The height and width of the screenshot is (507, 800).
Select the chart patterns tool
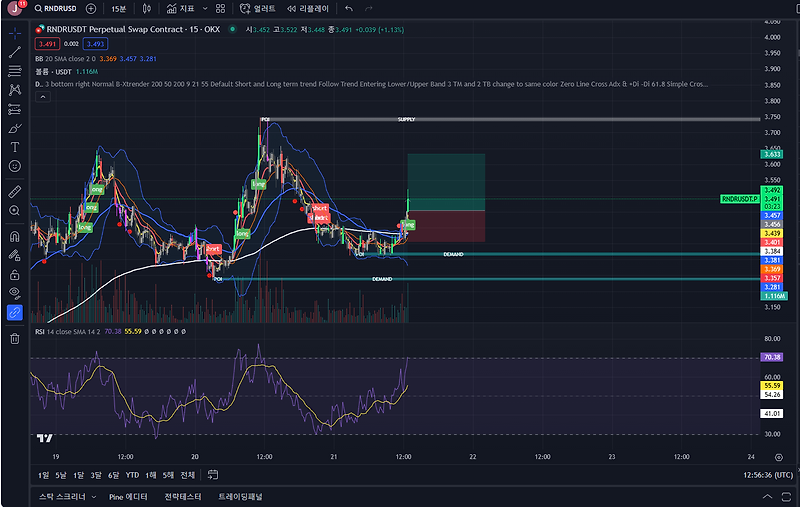(x=15, y=90)
